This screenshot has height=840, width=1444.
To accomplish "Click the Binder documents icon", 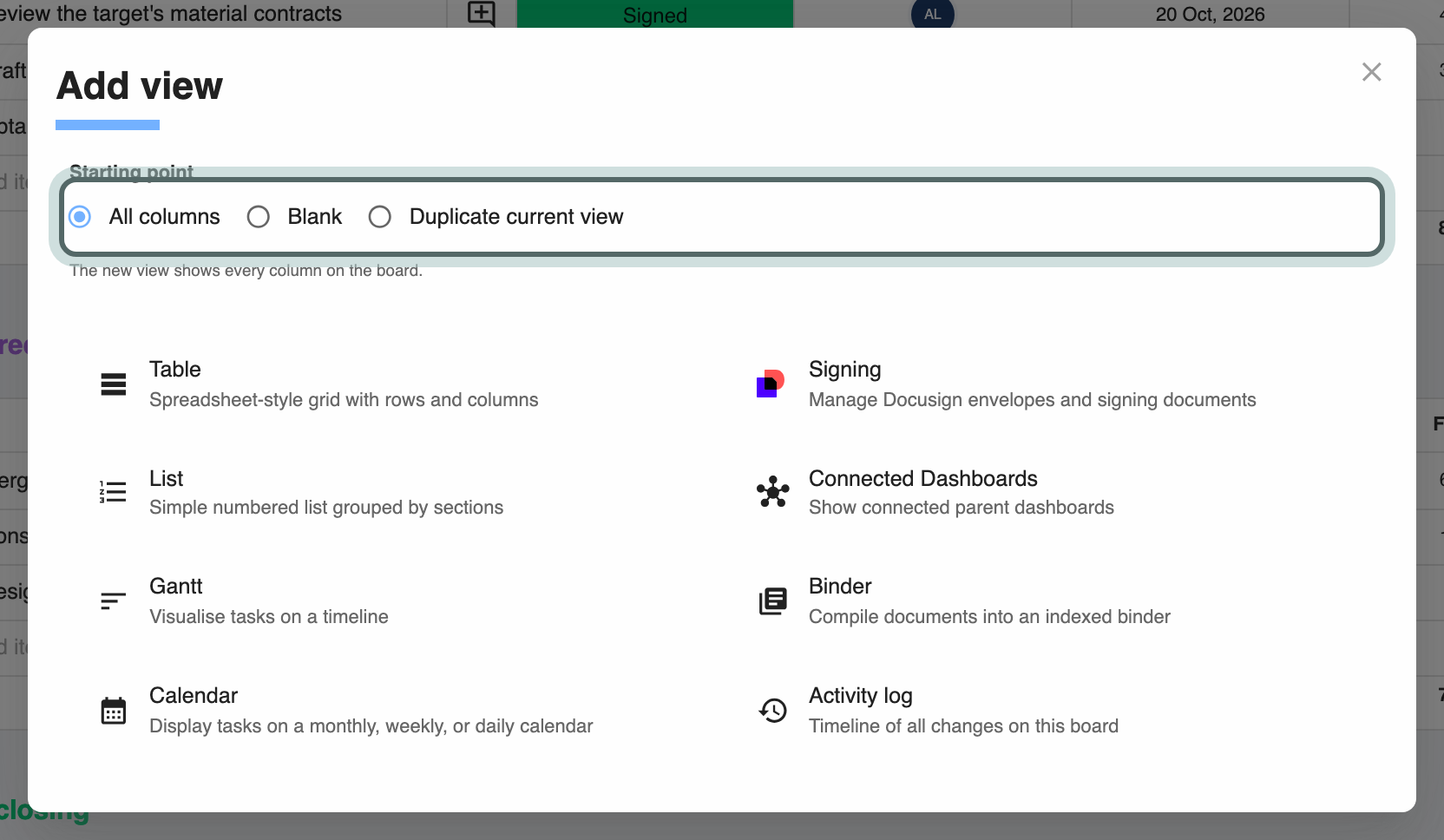I will click(773, 600).
